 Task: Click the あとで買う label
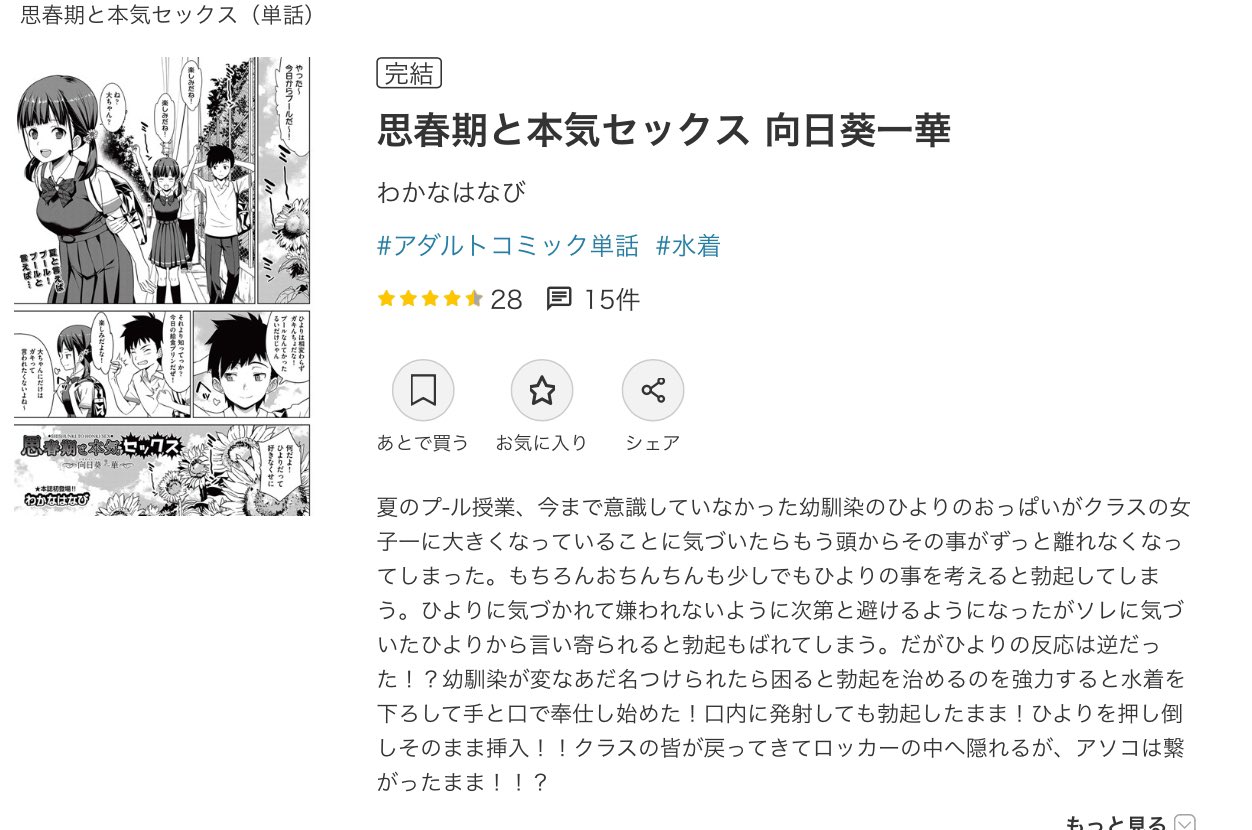423,442
